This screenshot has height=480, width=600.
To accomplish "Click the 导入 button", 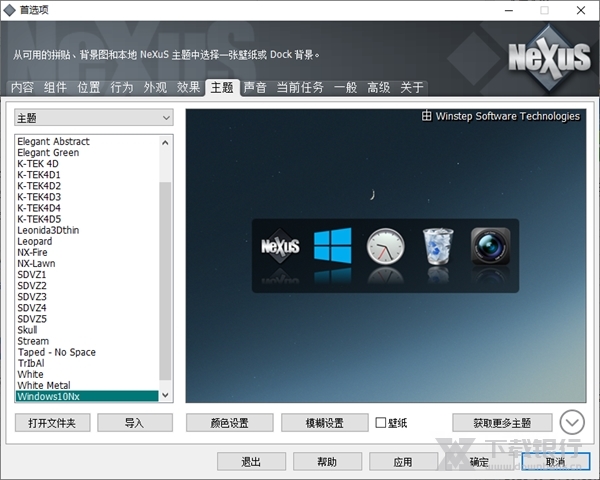I will [x=135, y=423].
